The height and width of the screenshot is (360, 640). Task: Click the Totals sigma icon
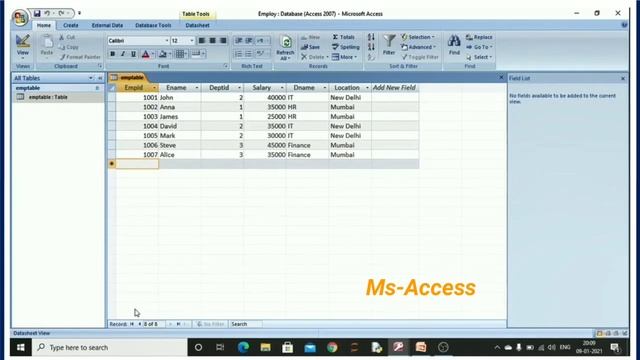[x=335, y=37]
